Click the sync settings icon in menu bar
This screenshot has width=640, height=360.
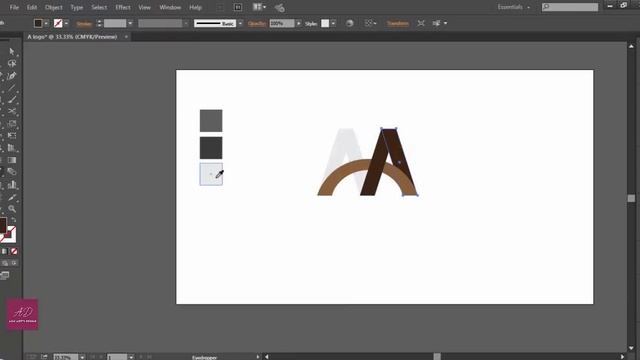(x=280, y=7)
